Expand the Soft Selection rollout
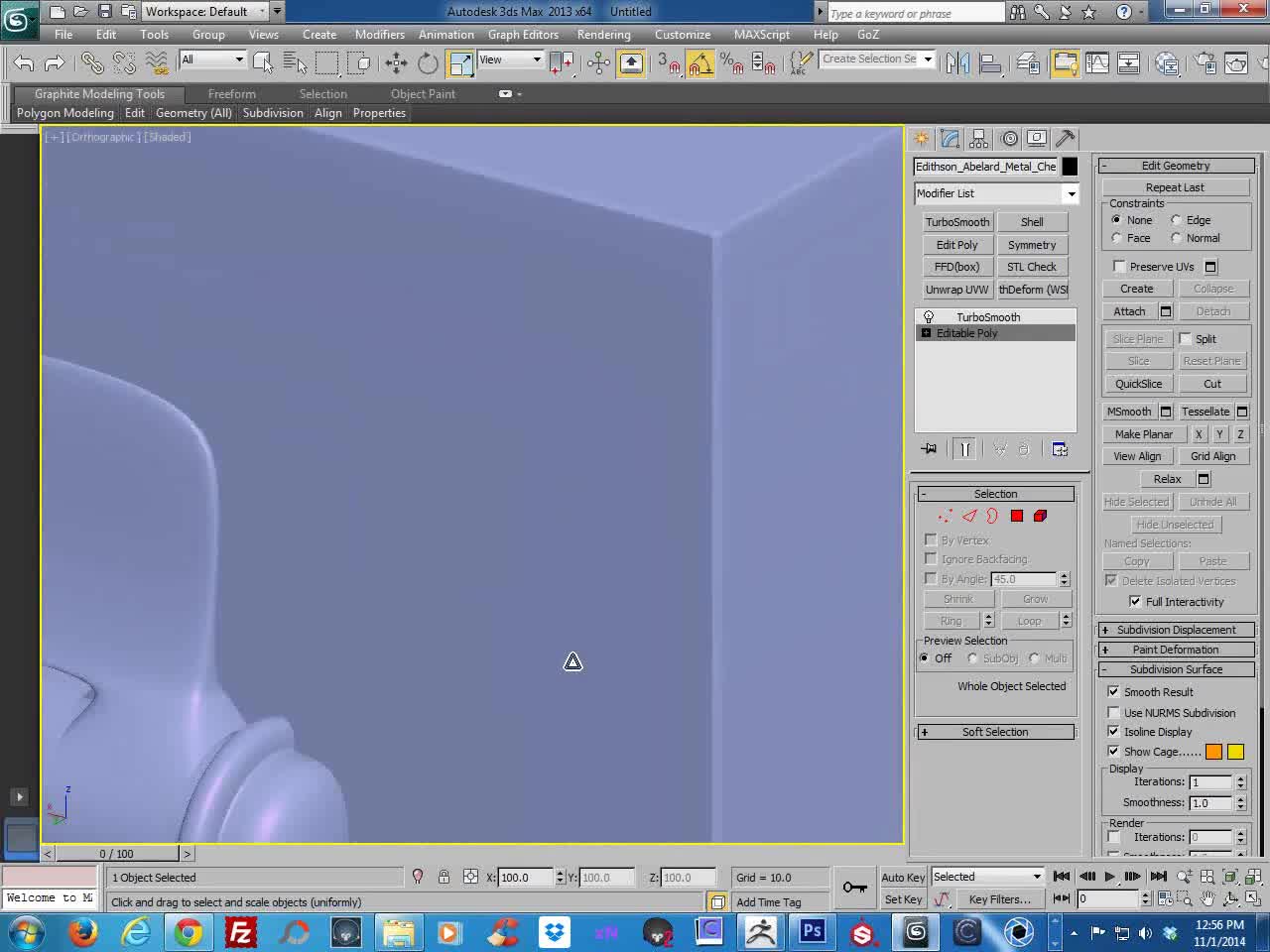 point(995,732)
